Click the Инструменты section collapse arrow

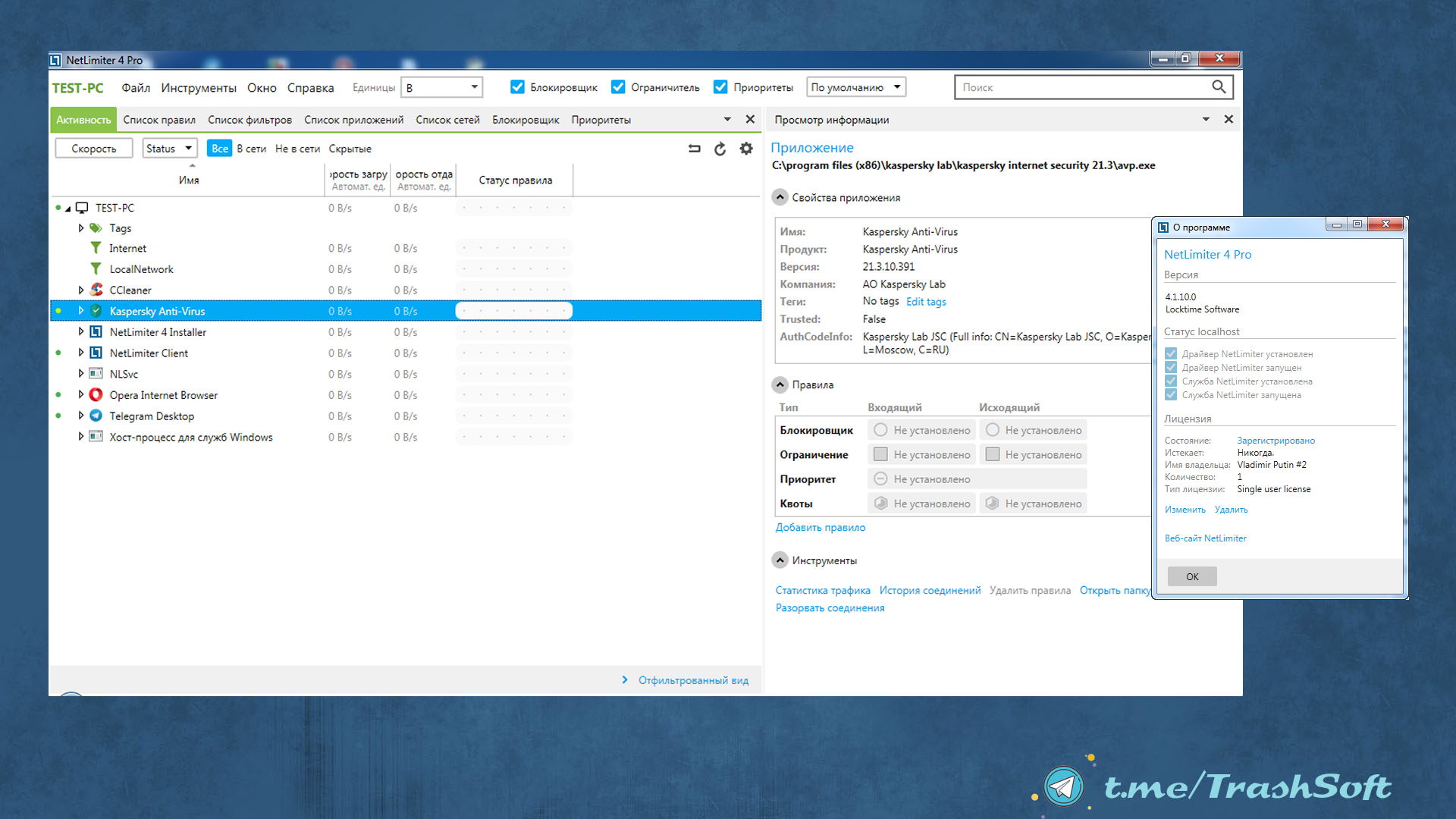click(x=783, y=560)
